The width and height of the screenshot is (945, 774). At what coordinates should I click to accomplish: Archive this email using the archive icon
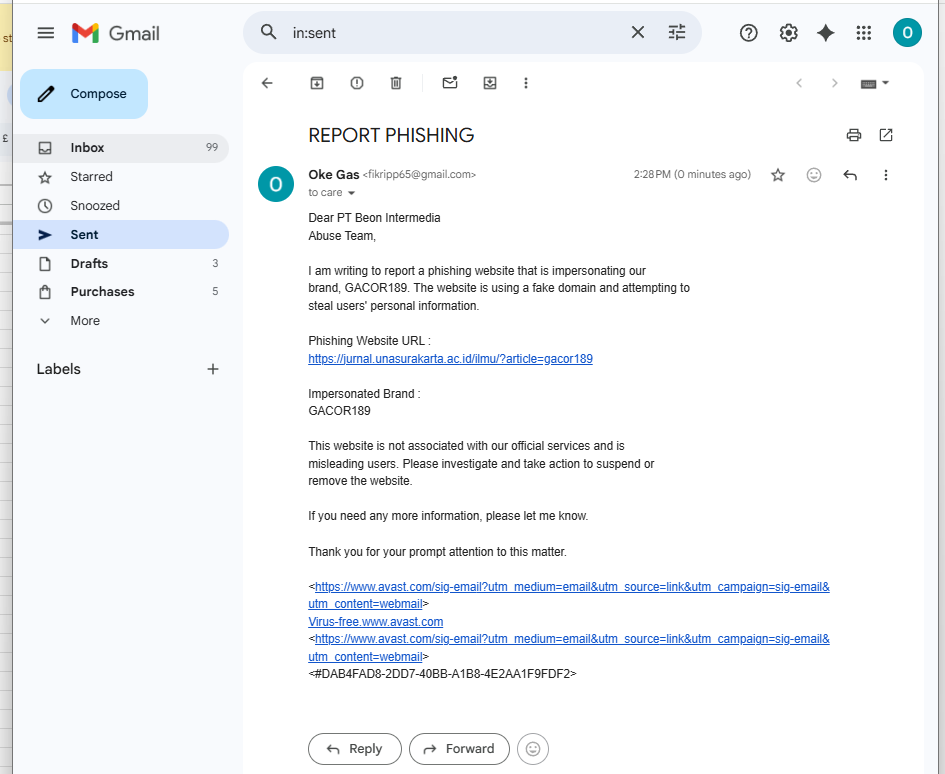[x=317, y=83]
